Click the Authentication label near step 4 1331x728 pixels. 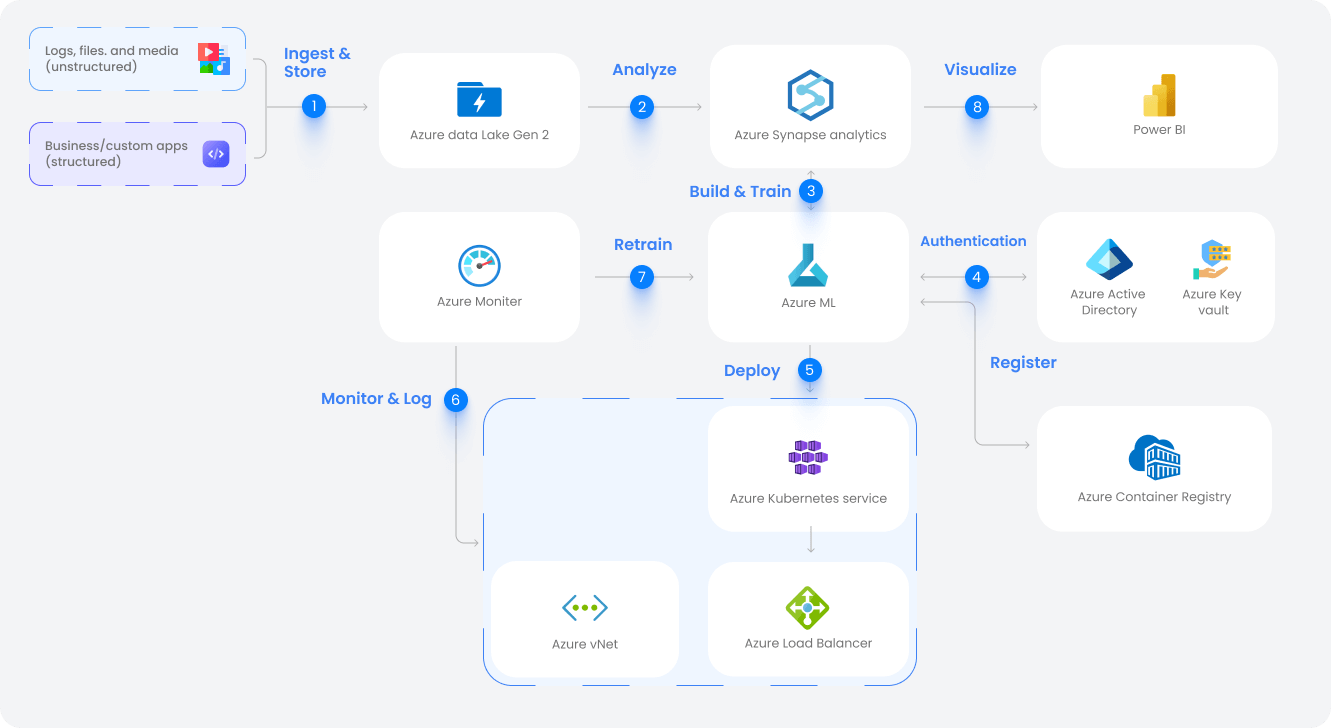tap(974, 241)
